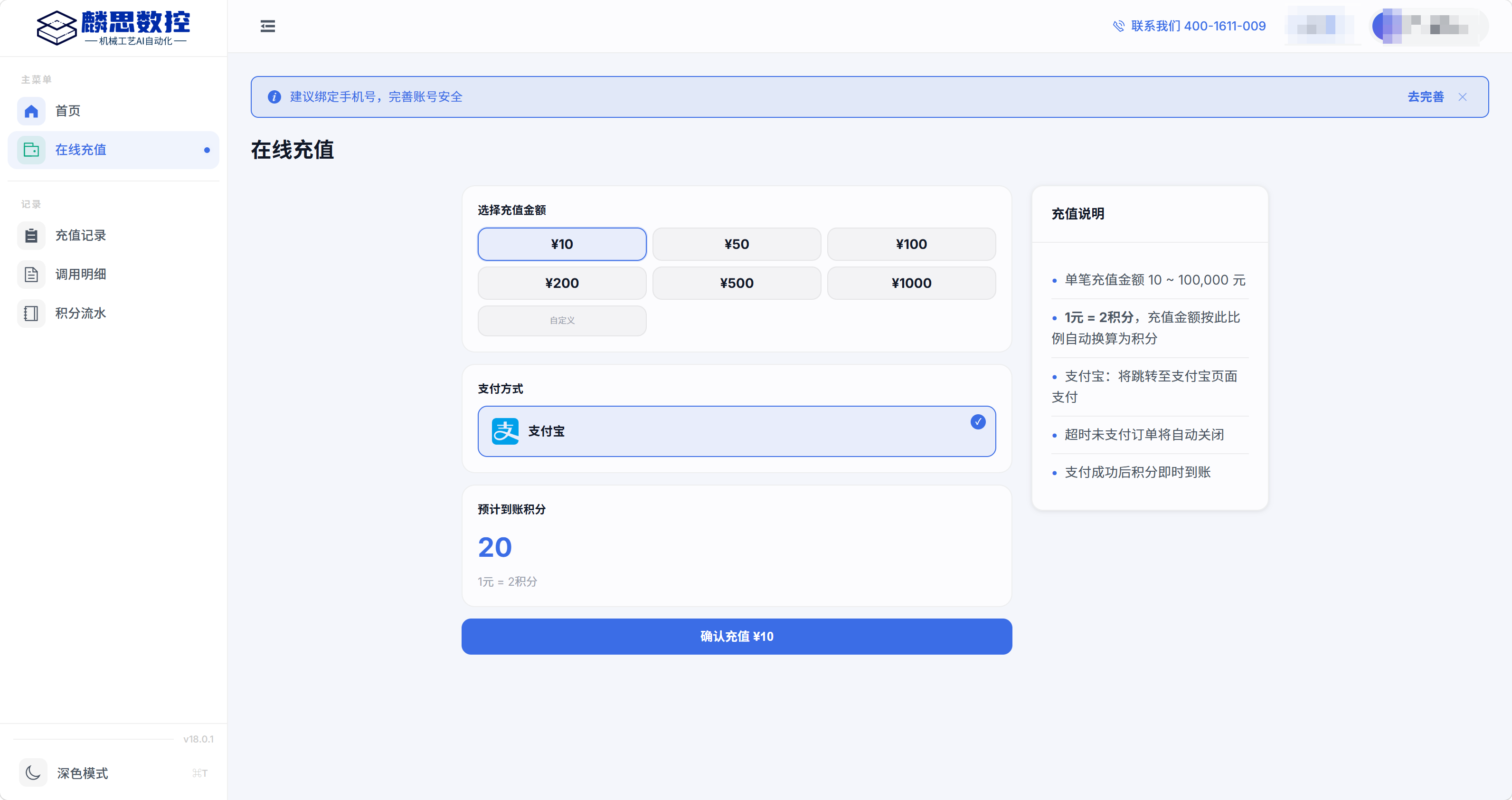Open 调用明细 in the sidebar
1512x800 pixels.
pyautogui.click(x=113, y=274)
